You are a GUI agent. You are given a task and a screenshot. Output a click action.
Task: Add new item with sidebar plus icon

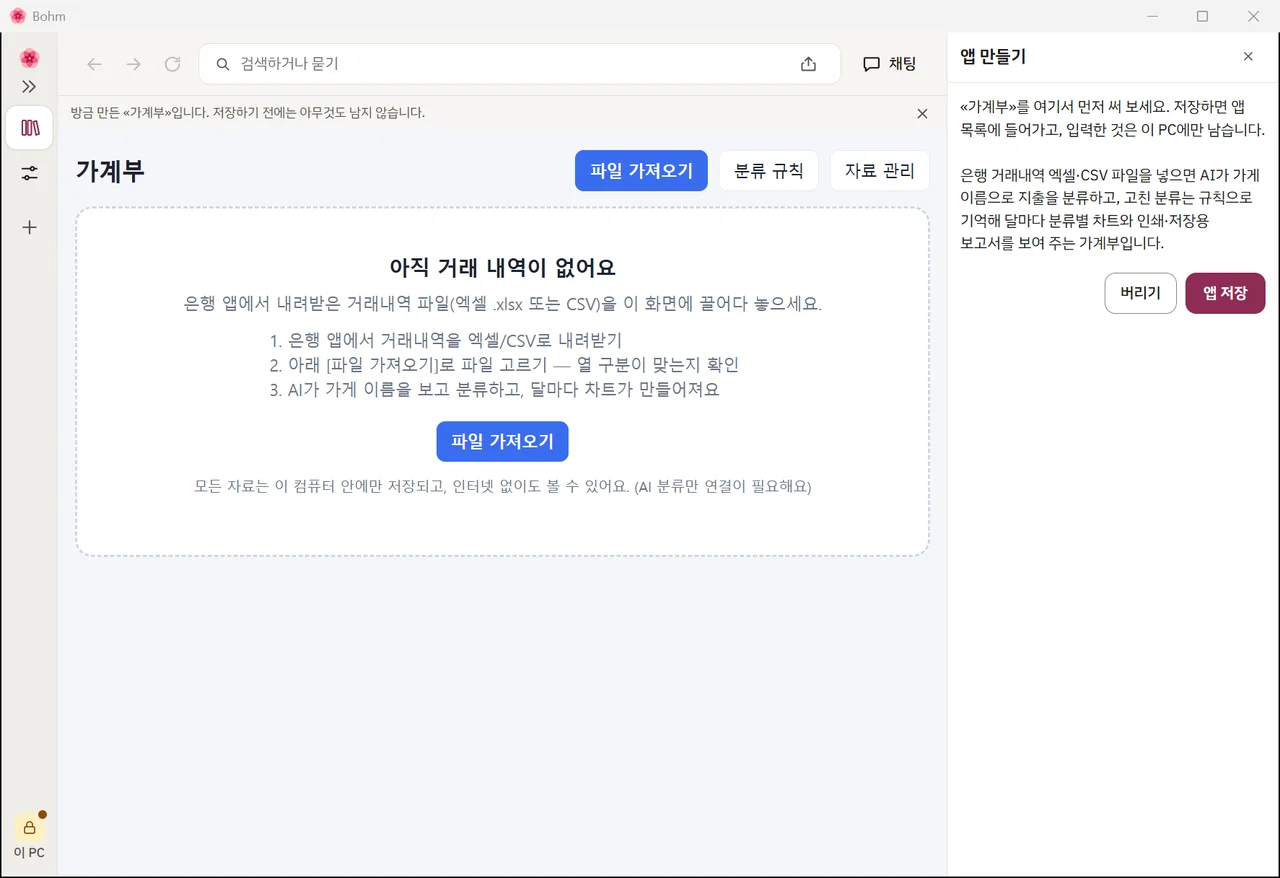pyautogui.click(x=29, y=227)
